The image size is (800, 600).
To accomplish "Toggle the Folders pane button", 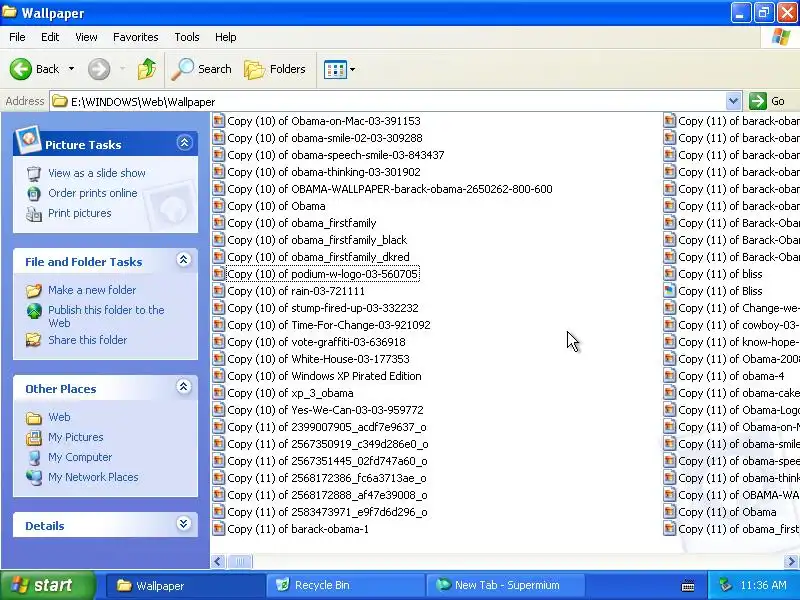I will pyautogui.click(x=274, y=69).
